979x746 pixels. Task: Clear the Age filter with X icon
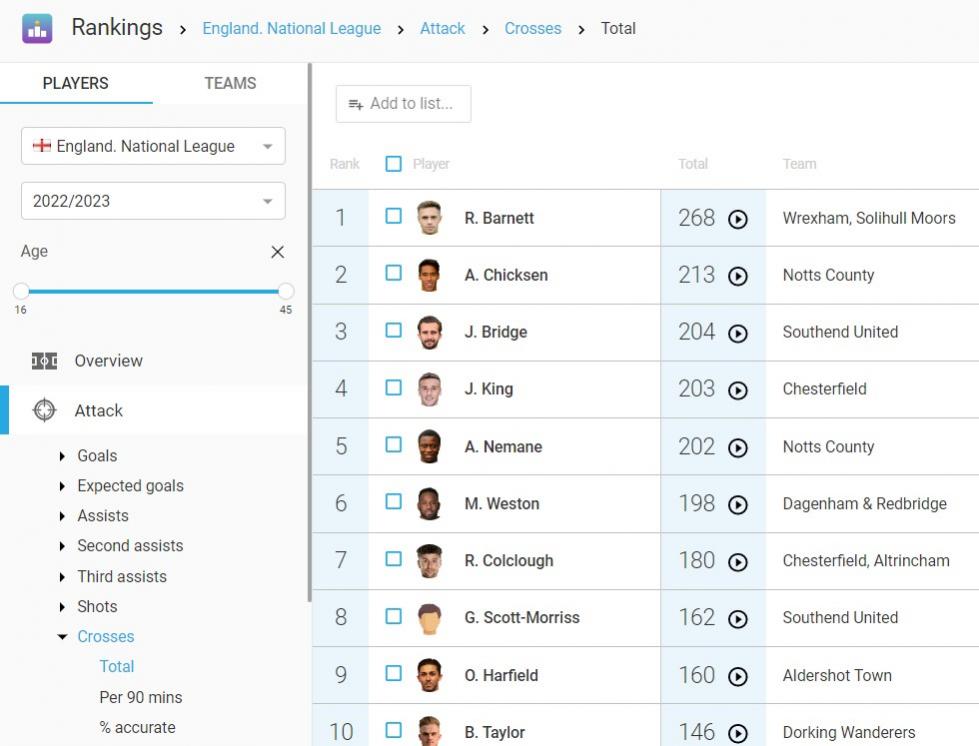(278, 252)
